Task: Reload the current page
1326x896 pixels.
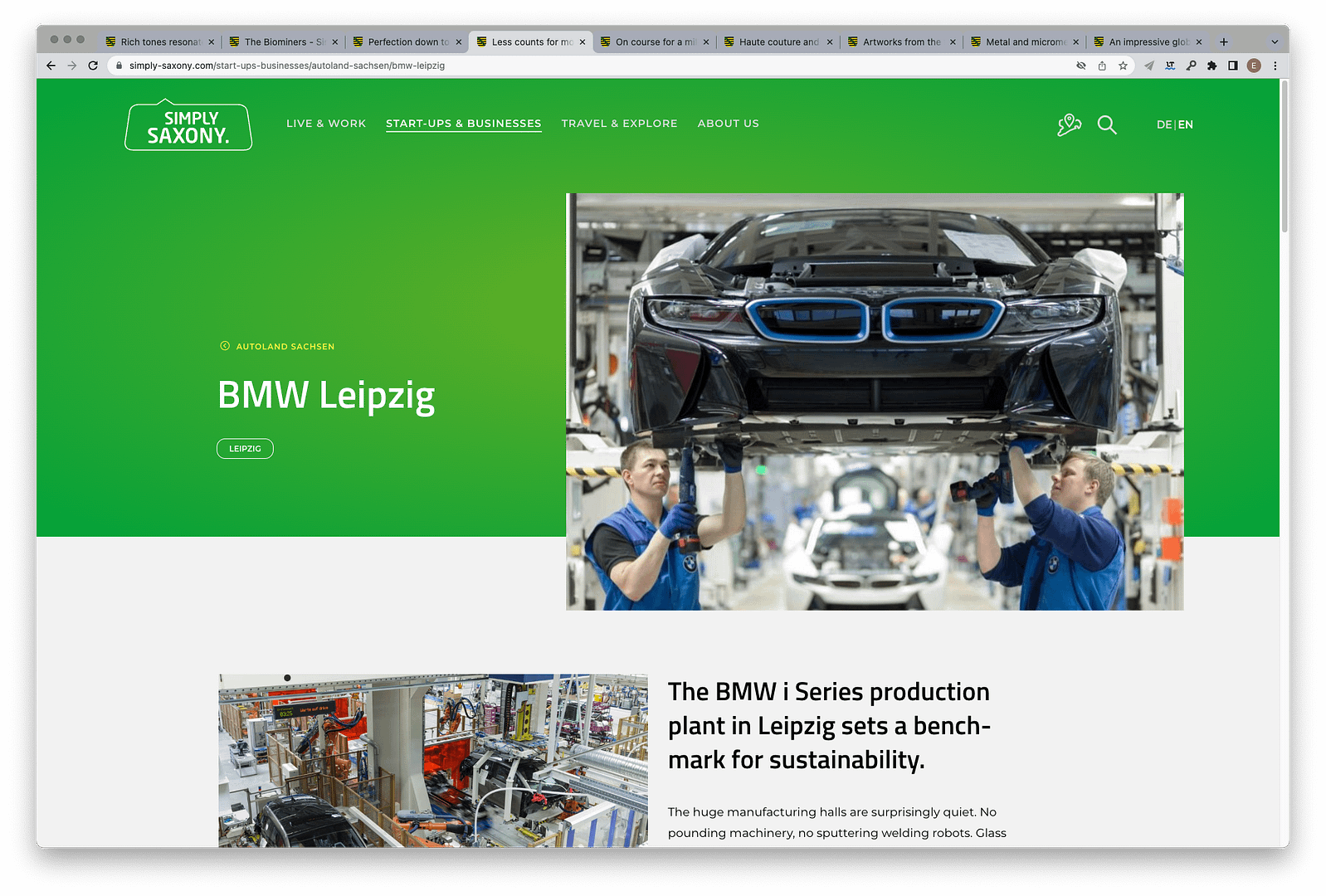Action: point(93,66)
